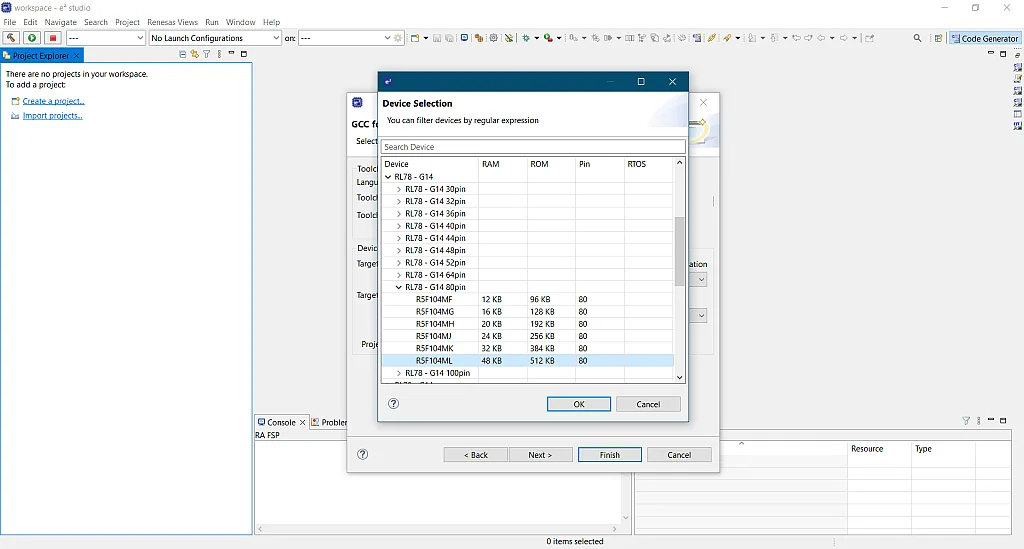The height and width of the screenshot is (549, 1024).
Task: Open the launch mode dropdown showing ---
Action: point(106,38)
